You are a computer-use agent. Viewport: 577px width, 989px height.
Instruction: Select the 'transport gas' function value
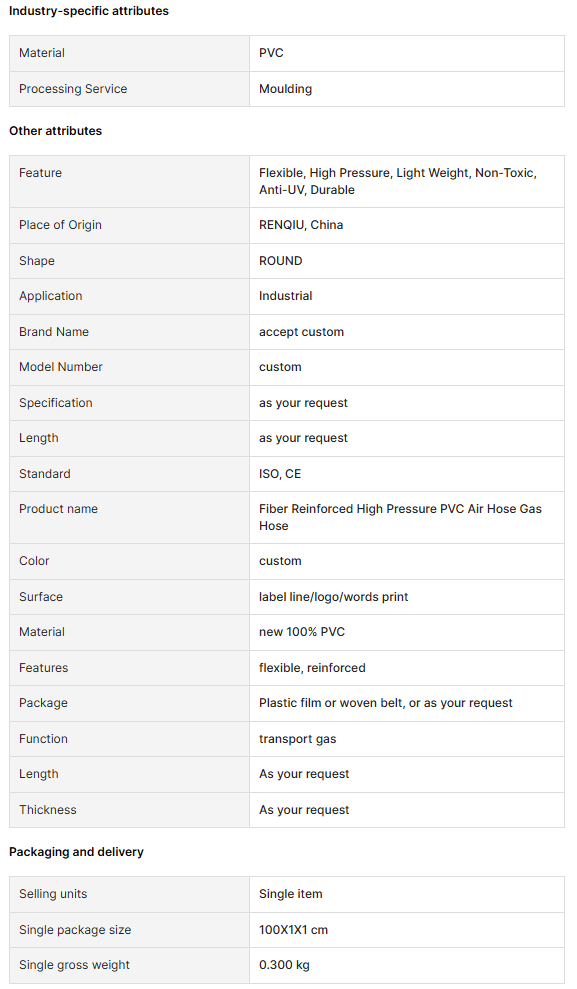298,739
